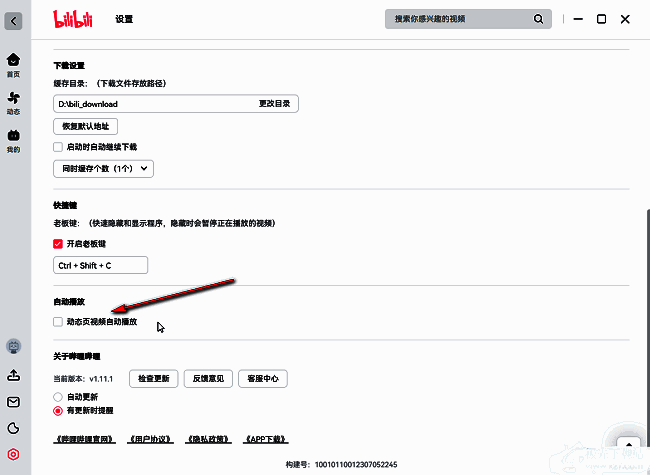650x475 pixels.
Task: Enable 动态页视频自动播放 checkbox
Action: point(58,322)
